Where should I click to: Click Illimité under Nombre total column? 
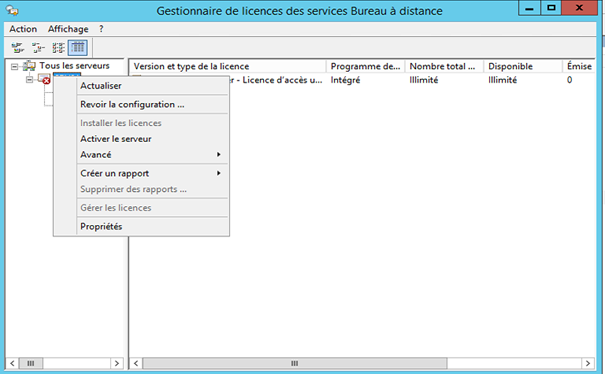[424, 80]
